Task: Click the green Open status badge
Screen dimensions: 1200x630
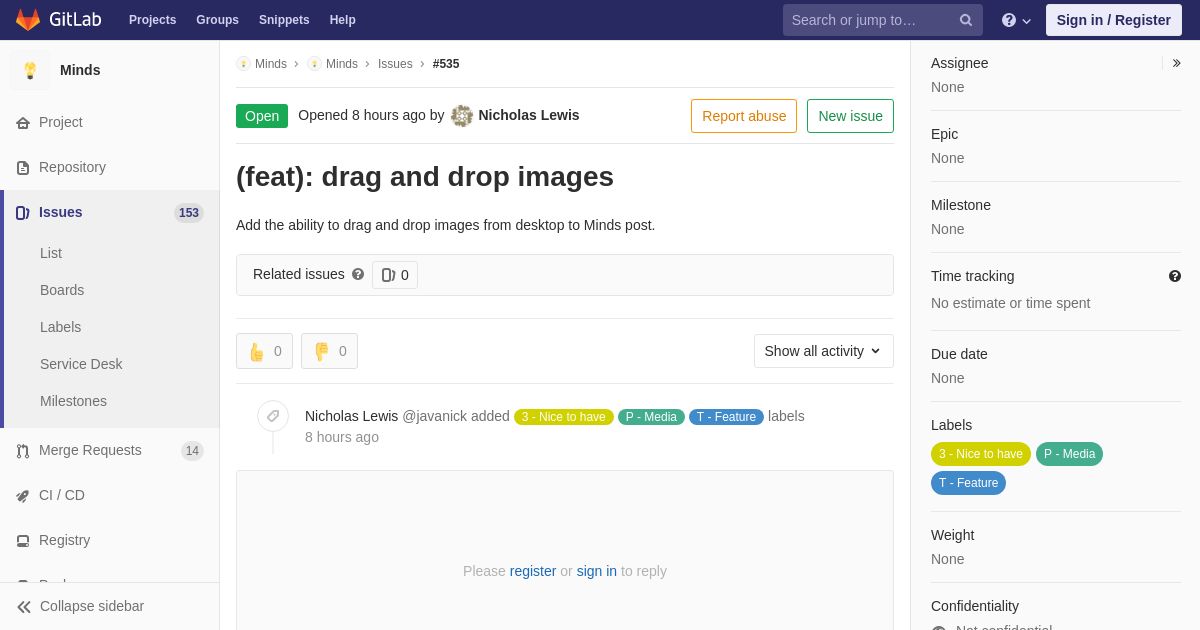Action: [262, 116]
